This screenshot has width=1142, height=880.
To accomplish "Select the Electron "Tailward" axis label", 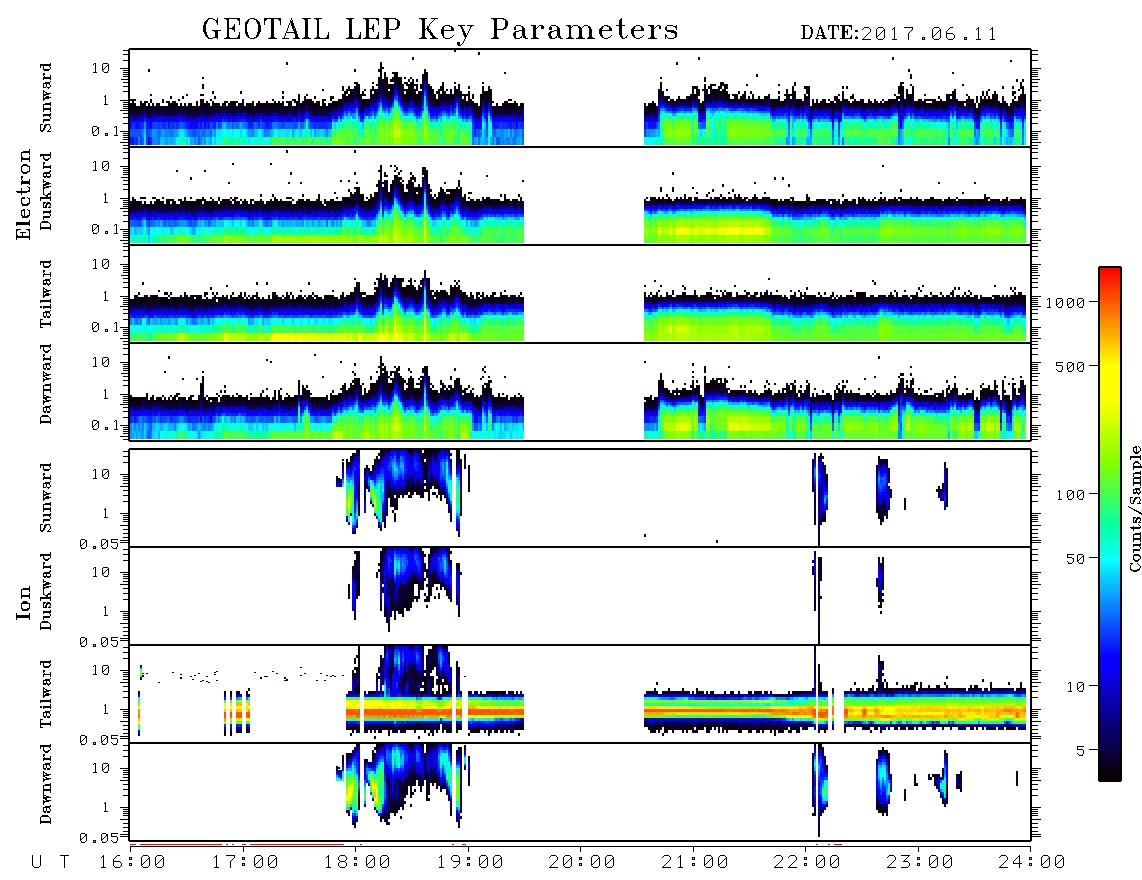I will [x=46, y=294].
